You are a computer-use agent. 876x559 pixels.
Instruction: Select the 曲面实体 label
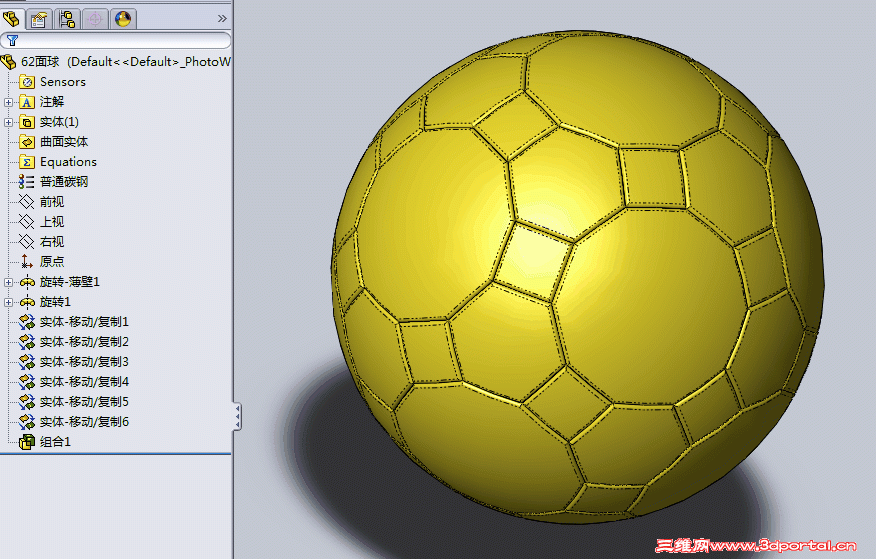point(64,142)
